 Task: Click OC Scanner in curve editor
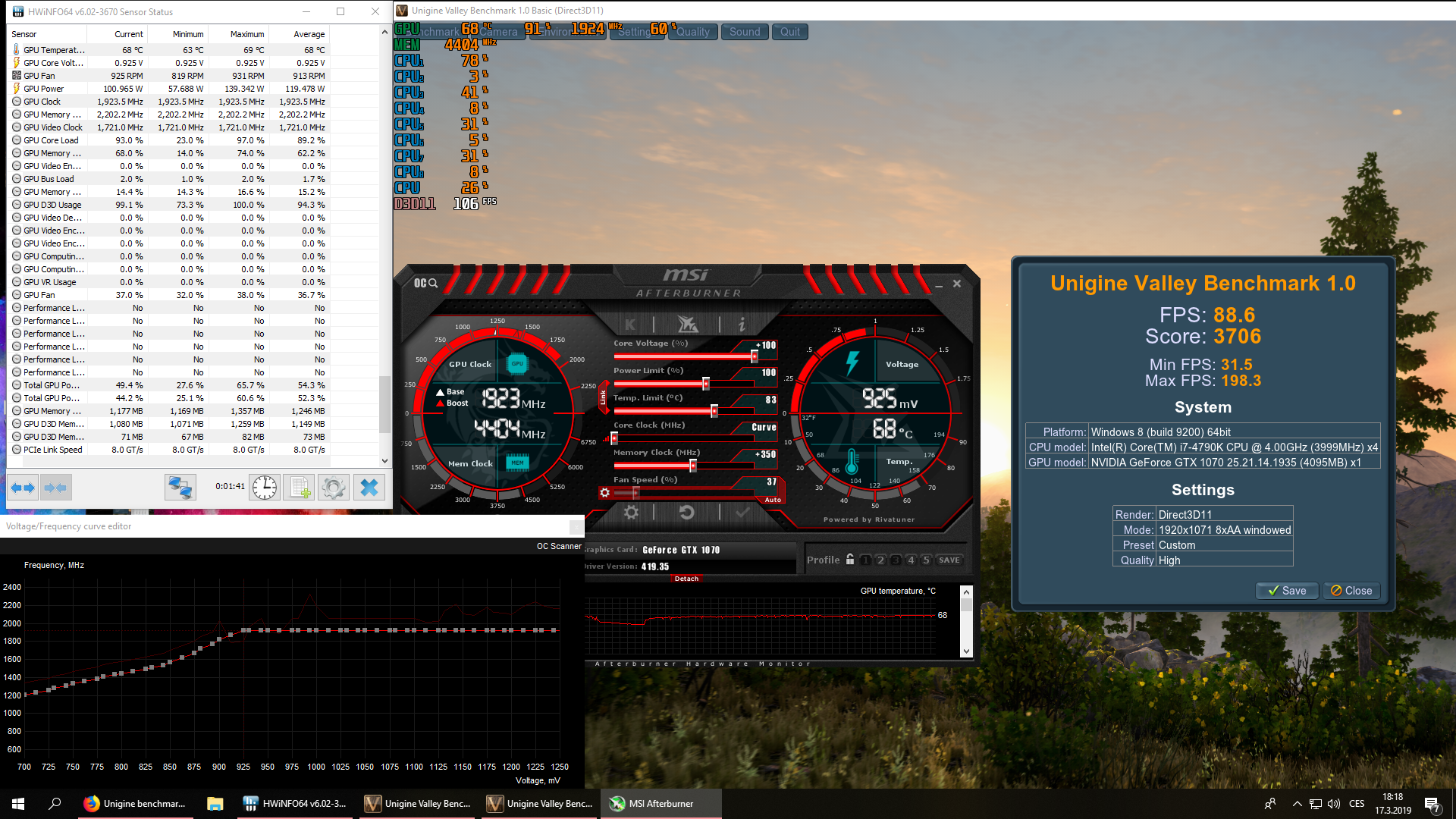559,546
